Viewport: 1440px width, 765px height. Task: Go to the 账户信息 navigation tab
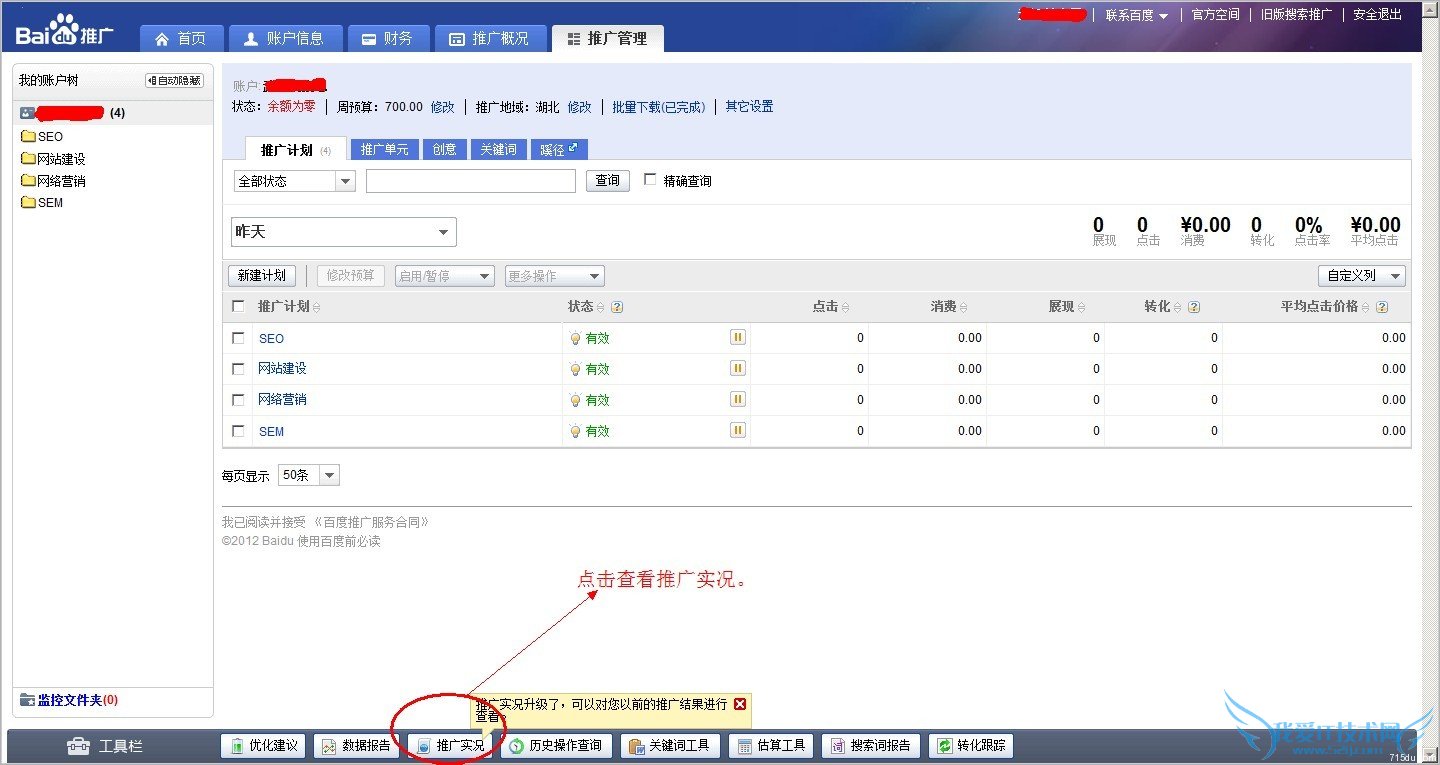[285, 38]
